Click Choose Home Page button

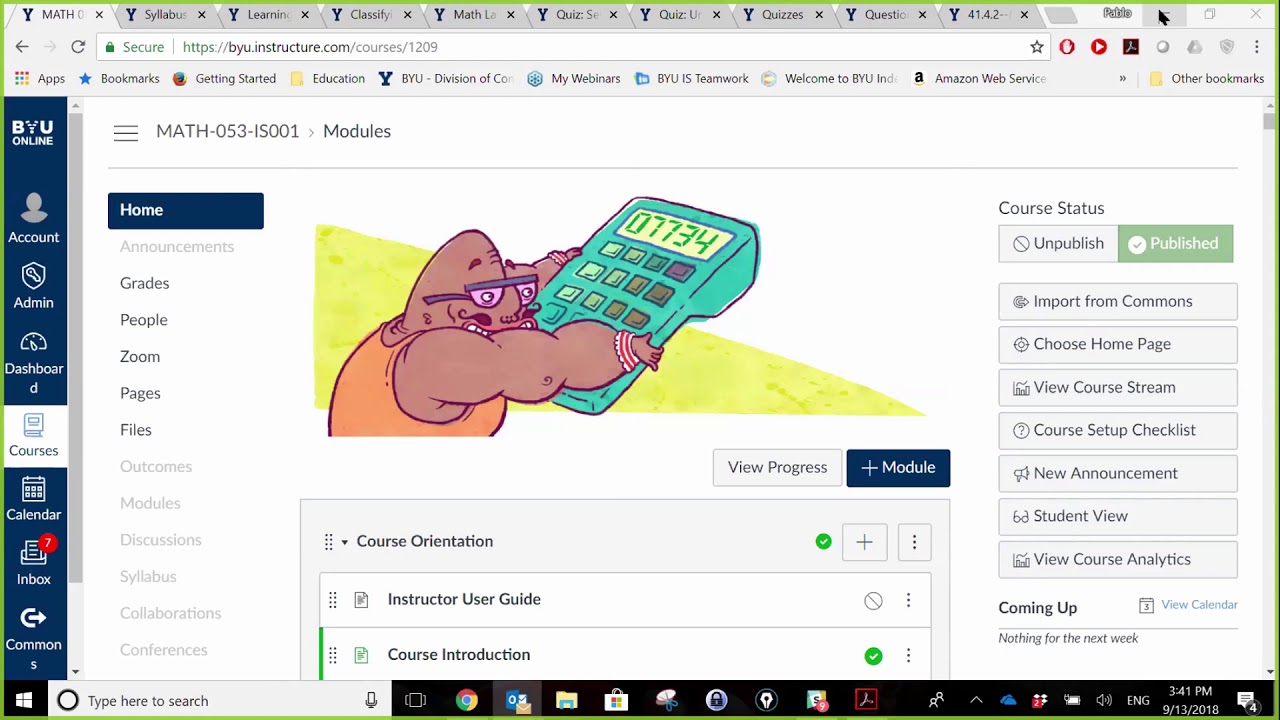[1118, 344]
